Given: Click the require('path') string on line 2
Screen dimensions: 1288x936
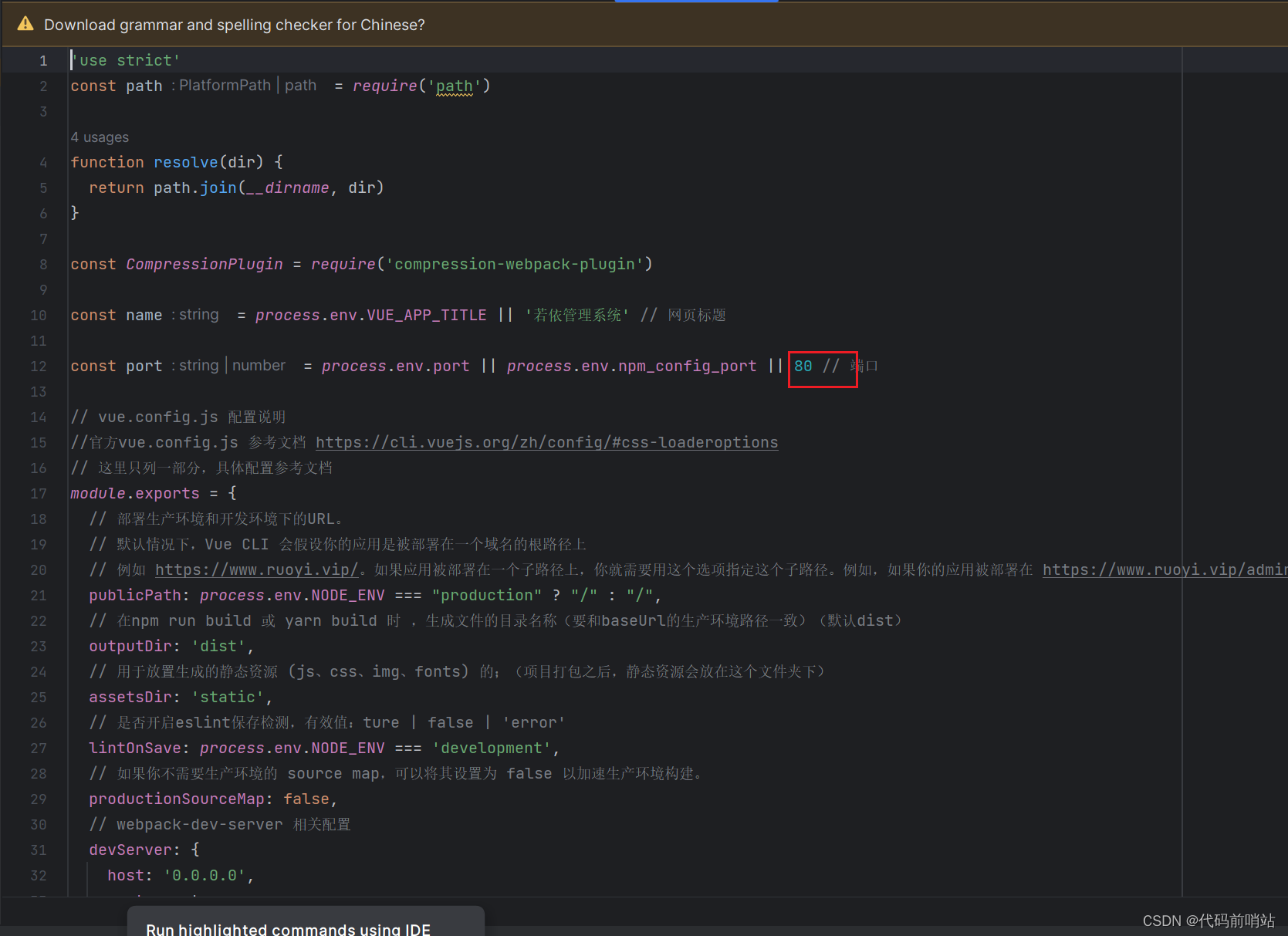Looking at the screenshot, I should [455, 86].
